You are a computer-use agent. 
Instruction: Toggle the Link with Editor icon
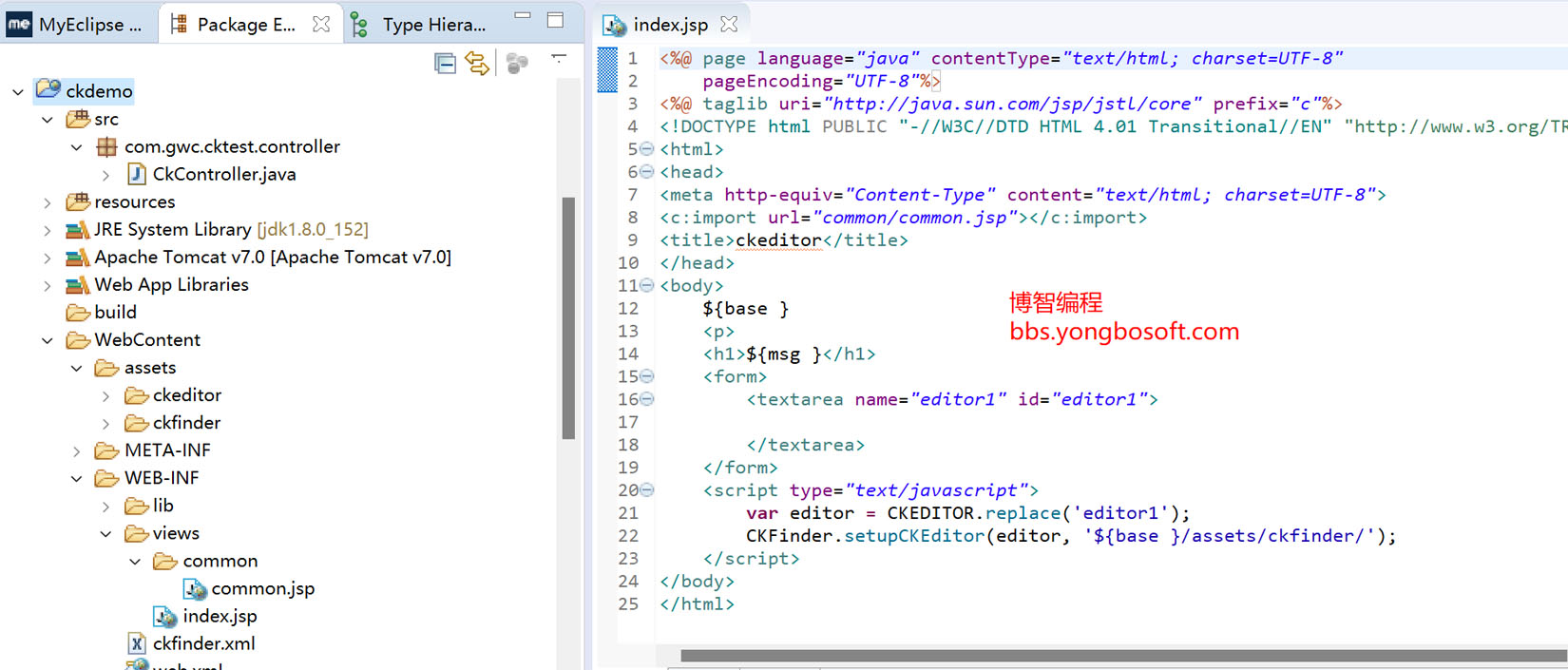[477, 64]
